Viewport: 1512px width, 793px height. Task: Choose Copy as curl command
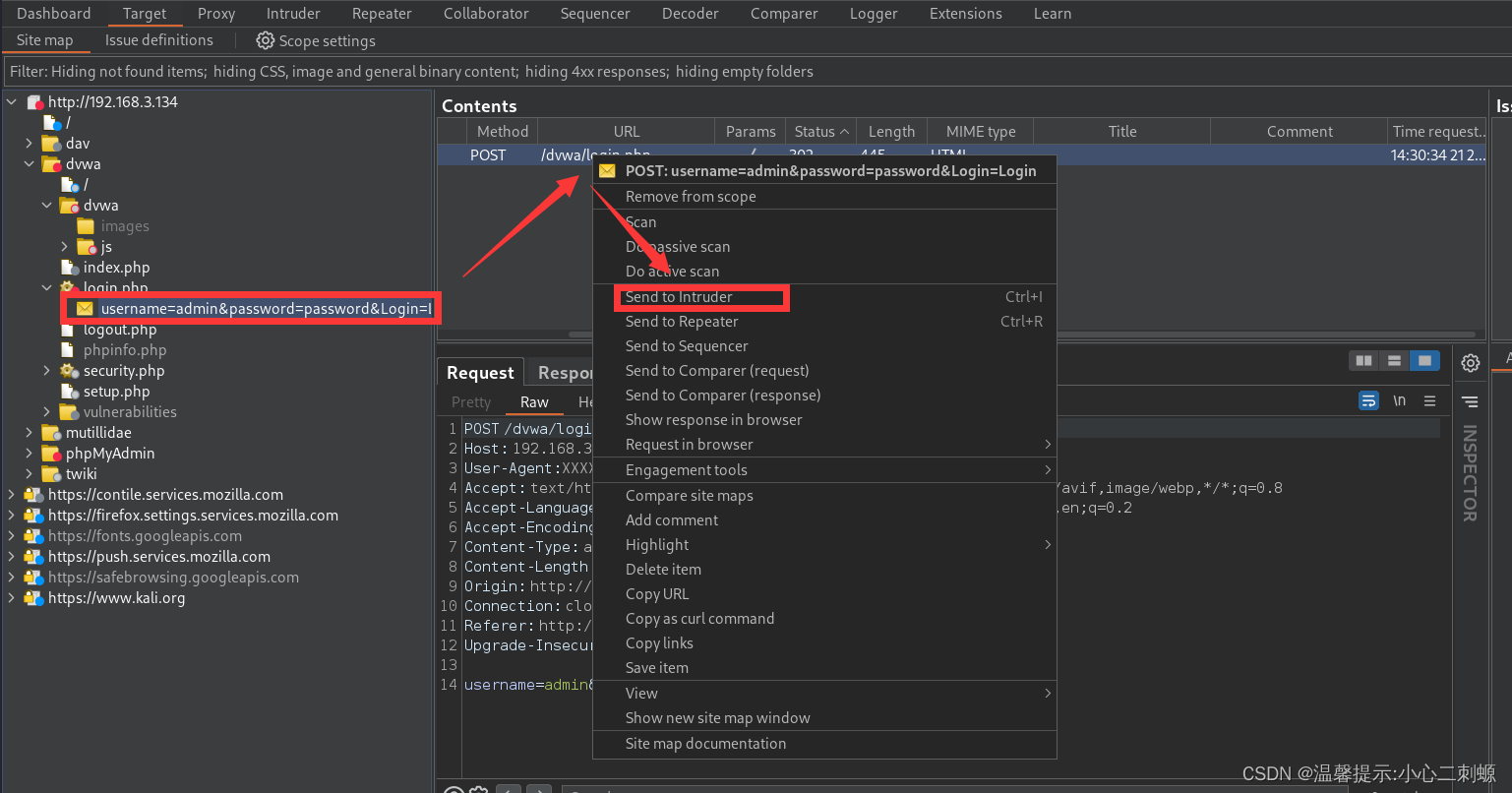[x=824, y=619]
